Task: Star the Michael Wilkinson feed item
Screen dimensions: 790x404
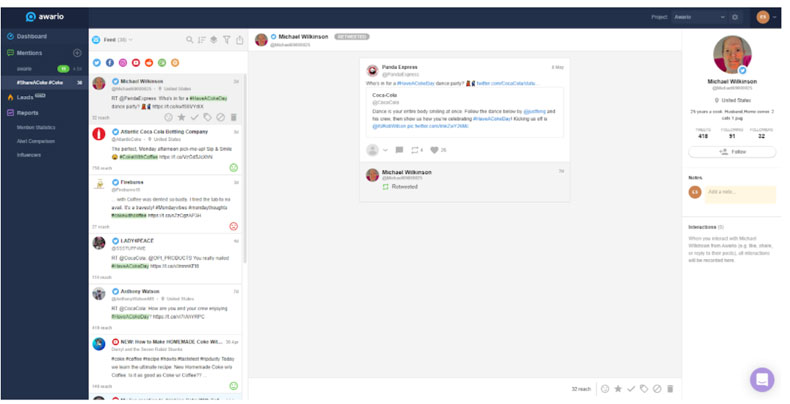Action: point(181,117)
